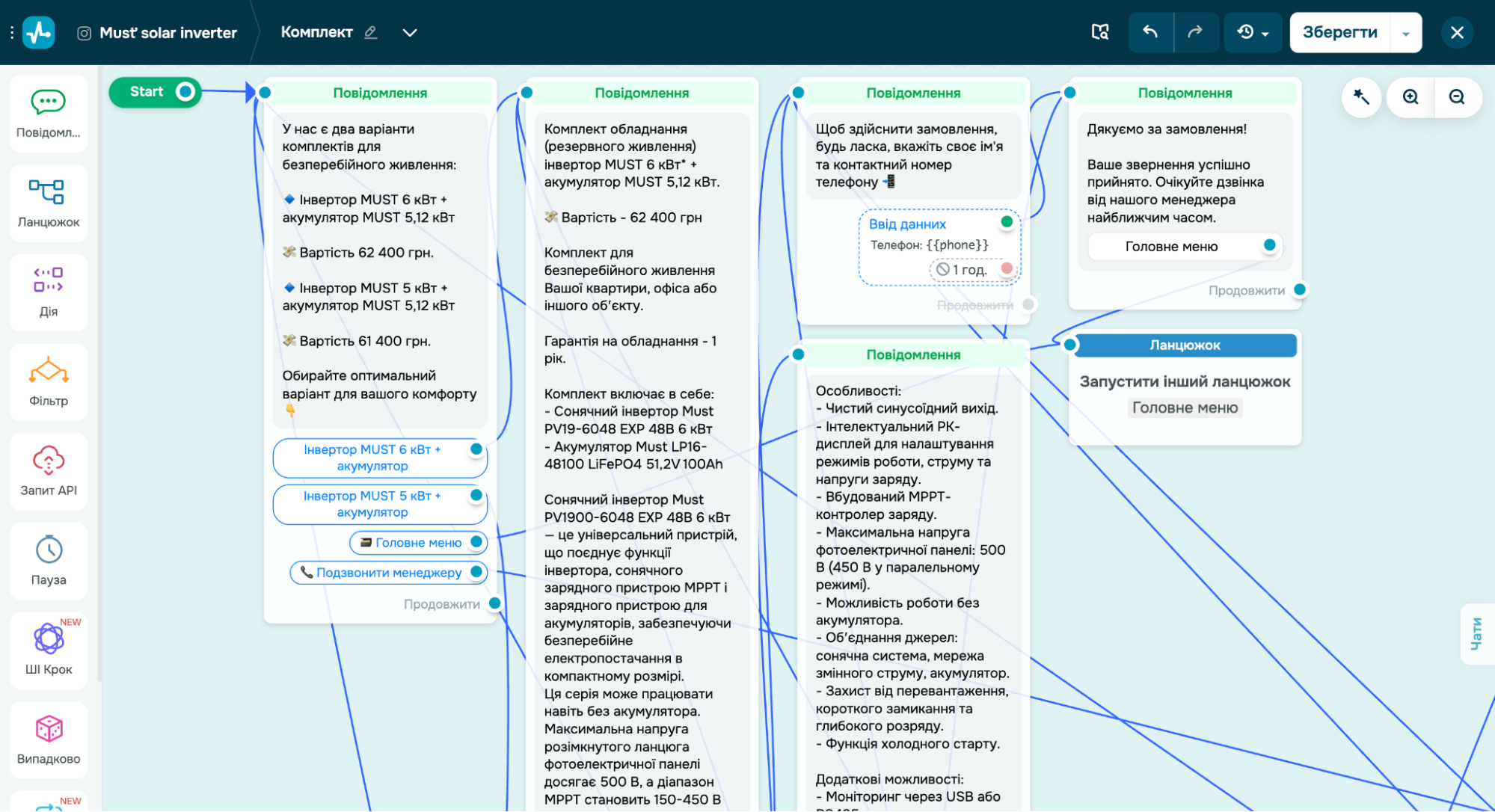The image size is (1495, 812).
Task: Add a Пауза pause block
Action: click(x=49, y=561)
